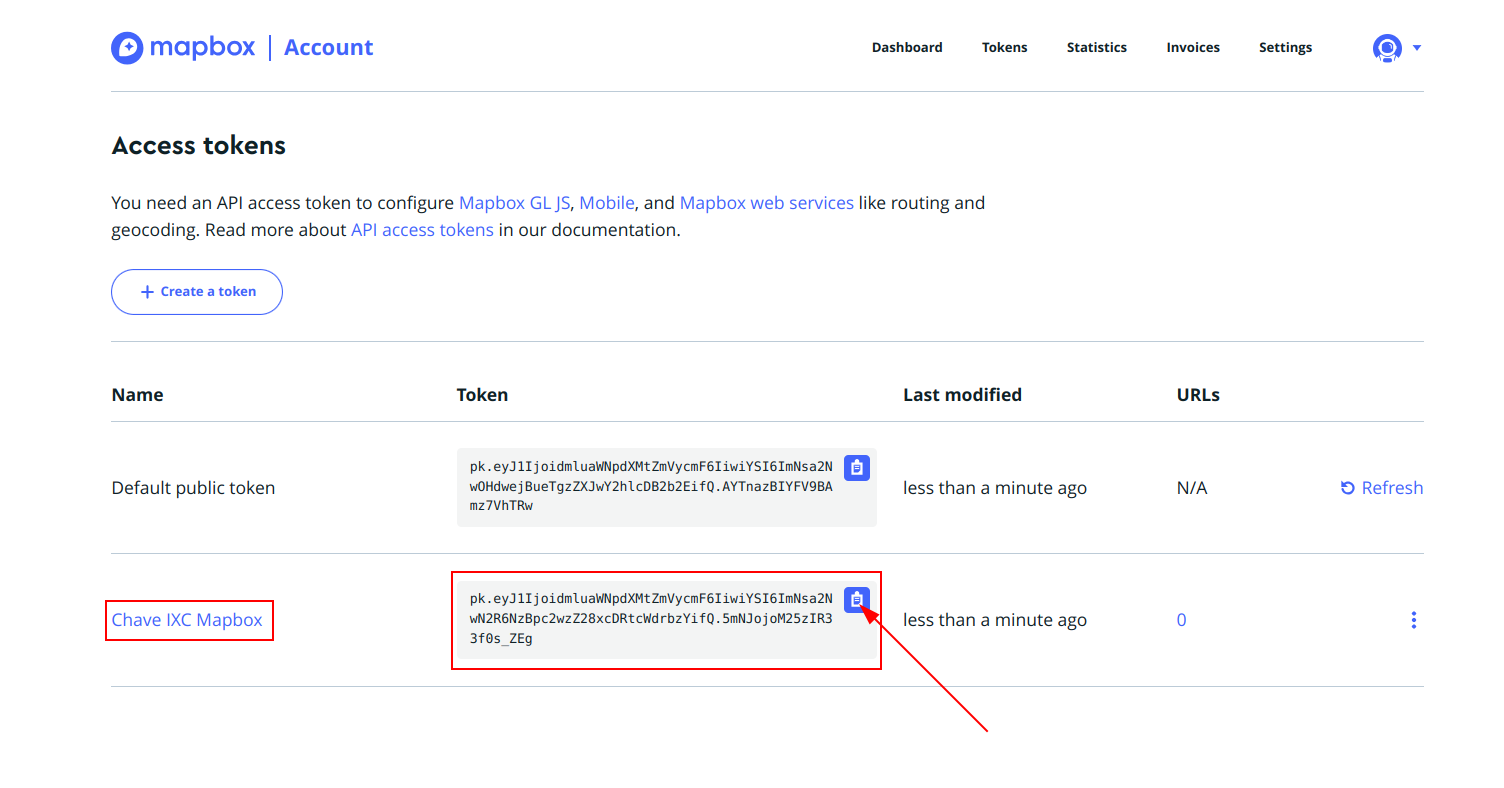
Task: Copy the Chave IXC Mapbox token
Action: [x=857, y=599]
